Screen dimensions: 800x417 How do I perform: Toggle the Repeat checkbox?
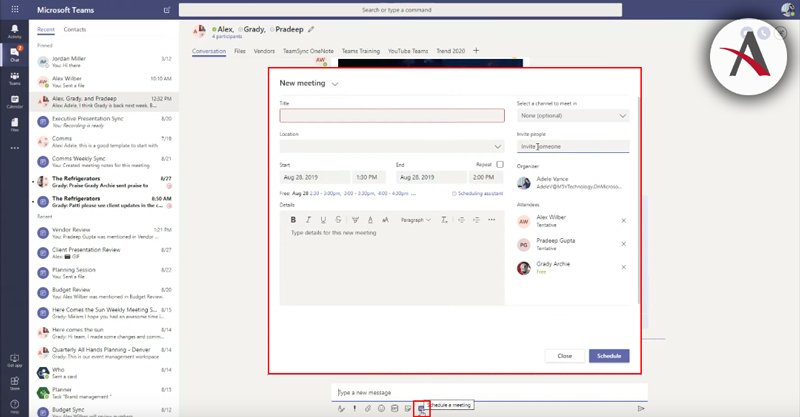tap(499, 164)
